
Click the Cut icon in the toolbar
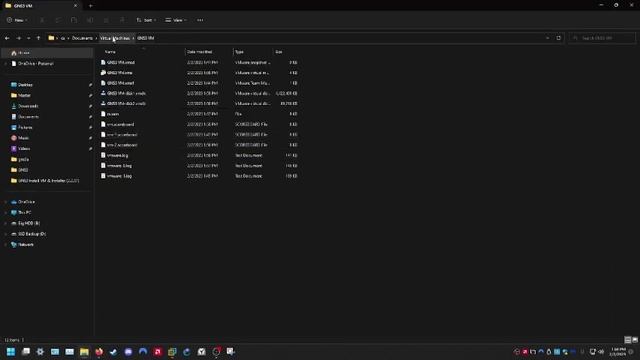point(42,20)
